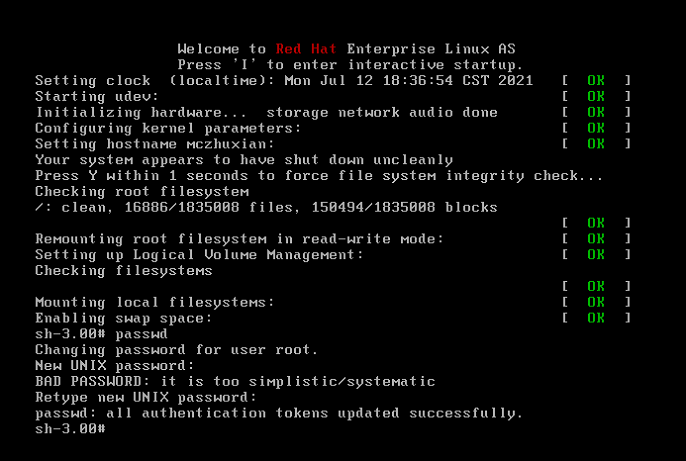This screenshot has width=686, height=461.
Task: Click the Checking root filesystem text
Action: click(x=142, y=192)
